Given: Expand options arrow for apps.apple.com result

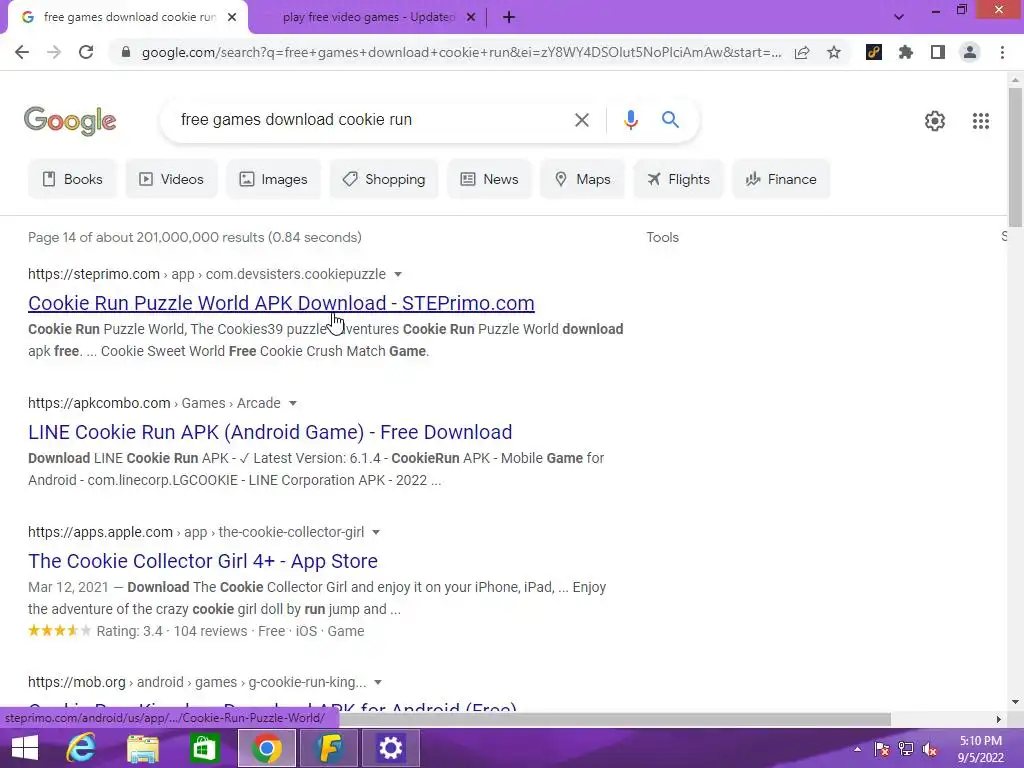Looking at the screenshot, I should [376, 532].
